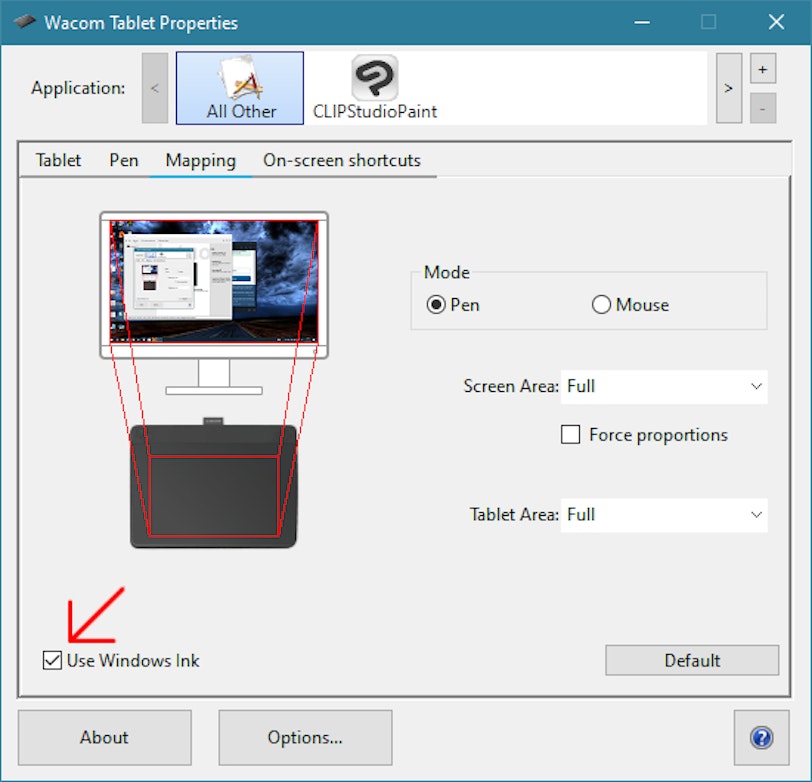Open the Pen tab
Viewport: 812px width, 782px height.
[124, 160]
